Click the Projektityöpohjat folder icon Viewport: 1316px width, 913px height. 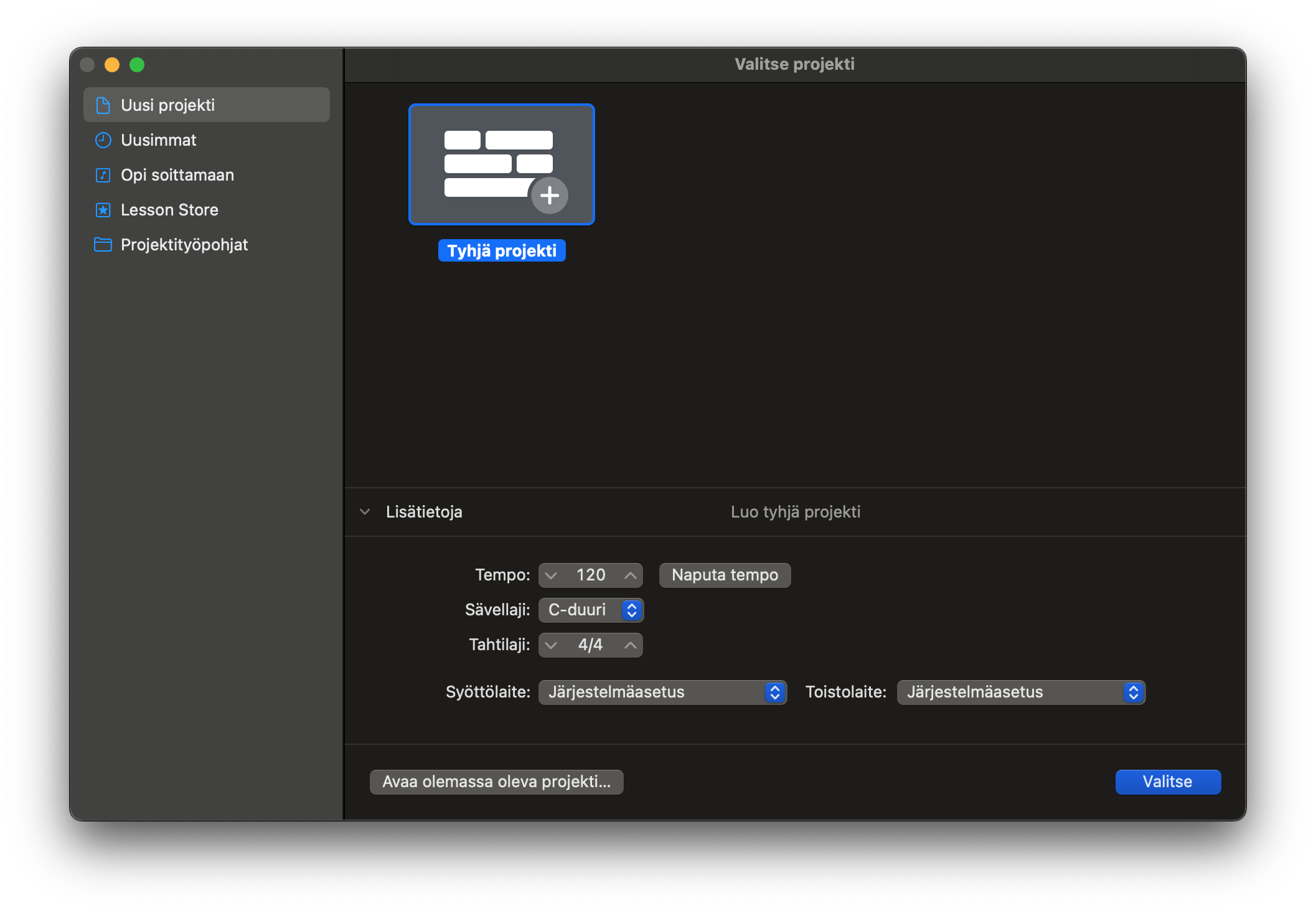[x=103, y=245]
